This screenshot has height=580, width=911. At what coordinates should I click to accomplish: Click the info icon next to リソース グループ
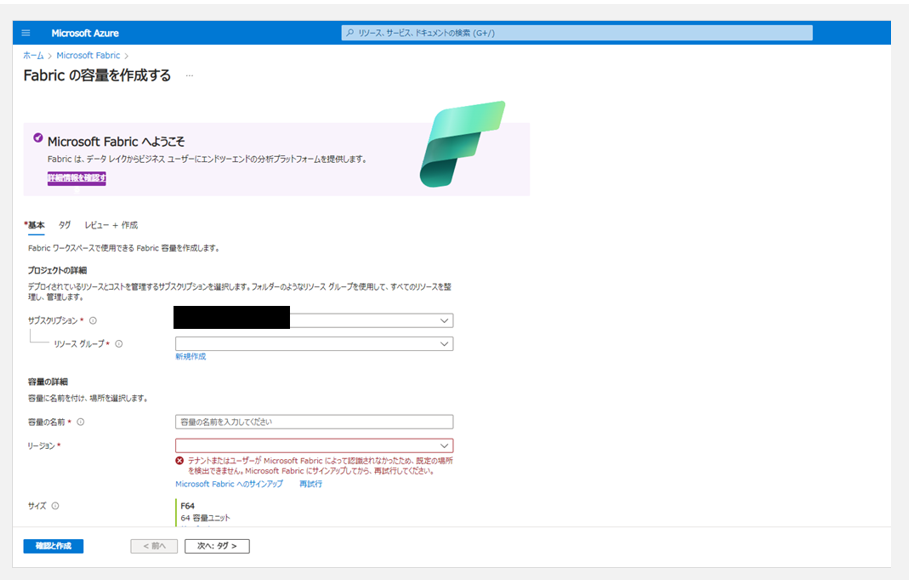(x=119, y=344)
